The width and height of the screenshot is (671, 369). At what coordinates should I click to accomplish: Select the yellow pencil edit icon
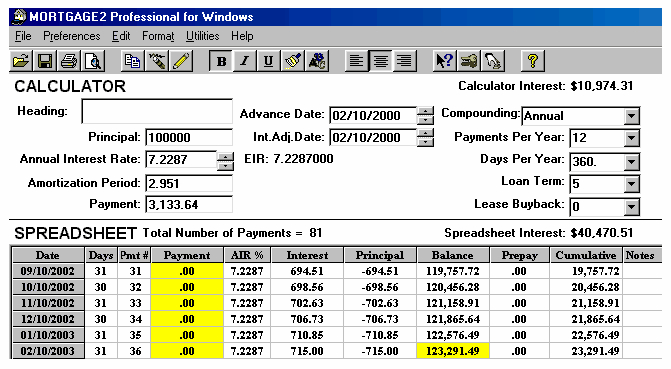[x=181, y=61]
